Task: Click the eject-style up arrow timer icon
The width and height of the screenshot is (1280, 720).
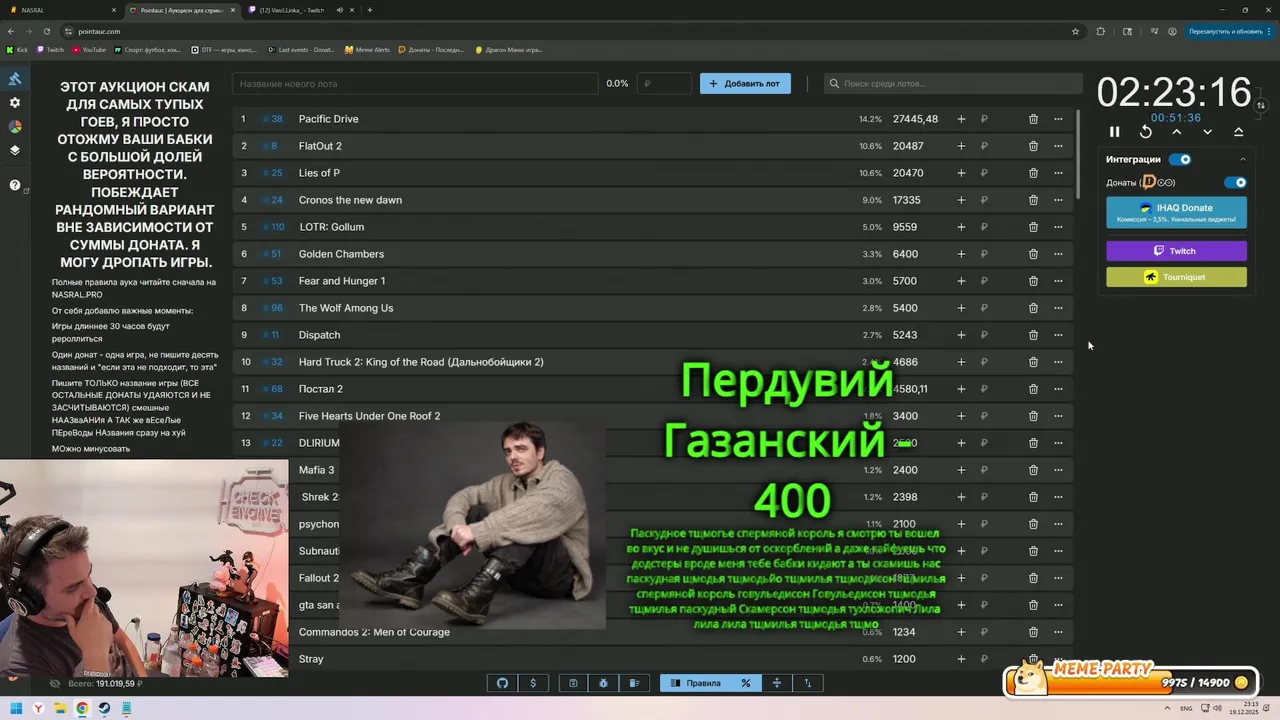Action: click(x=1239, y=132)
